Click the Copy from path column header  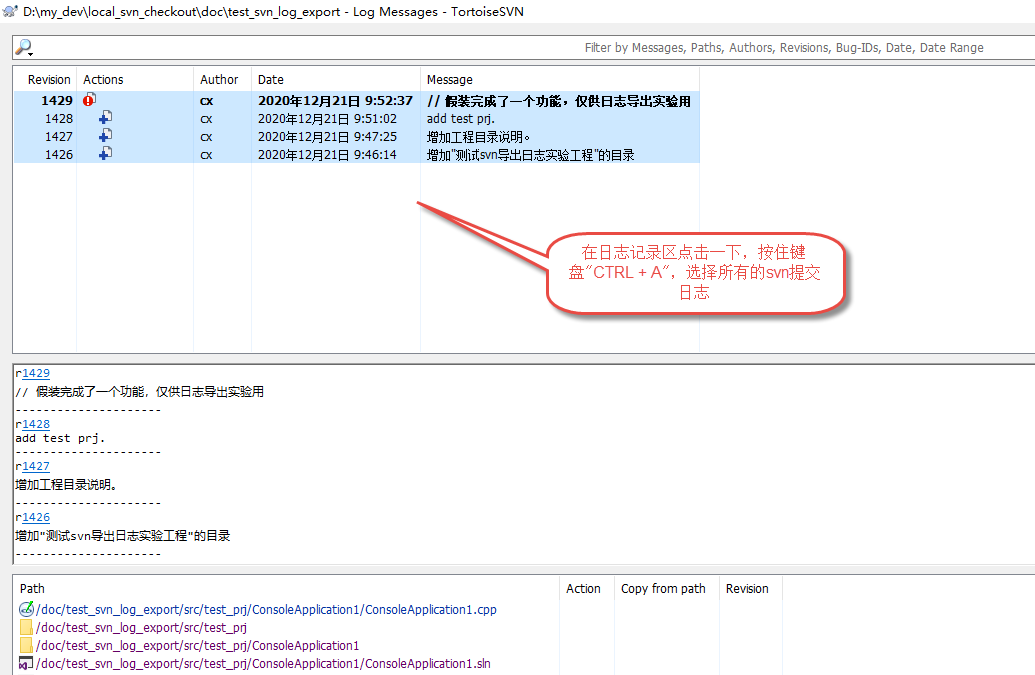click(663, 588)
